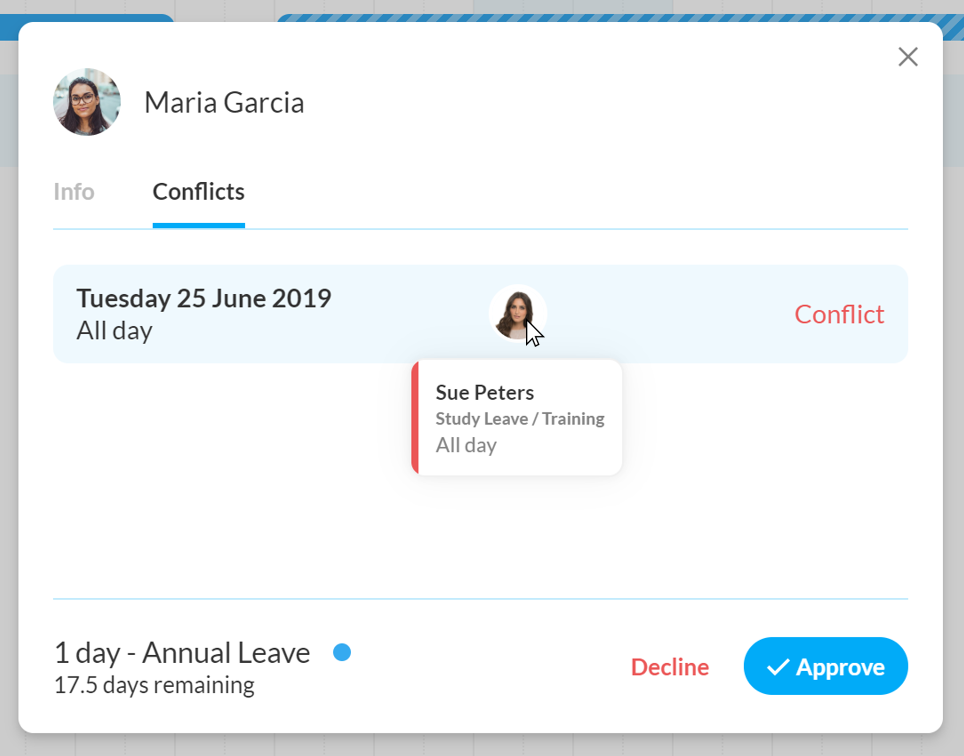This screenshot has height=756, width=964.
Task: Click Sue Peters name in popup card
Action: pos(484,392)
